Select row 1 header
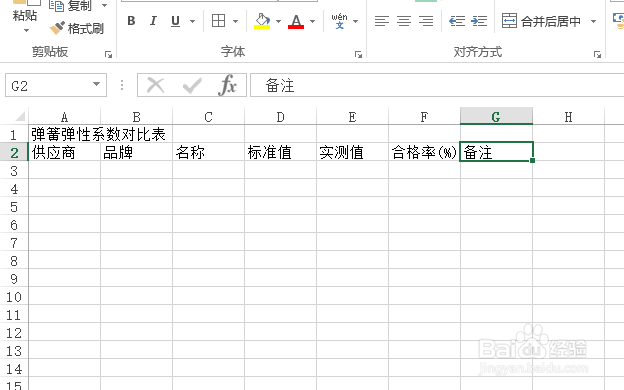This screenshot has height=390, width=624. 14,135
